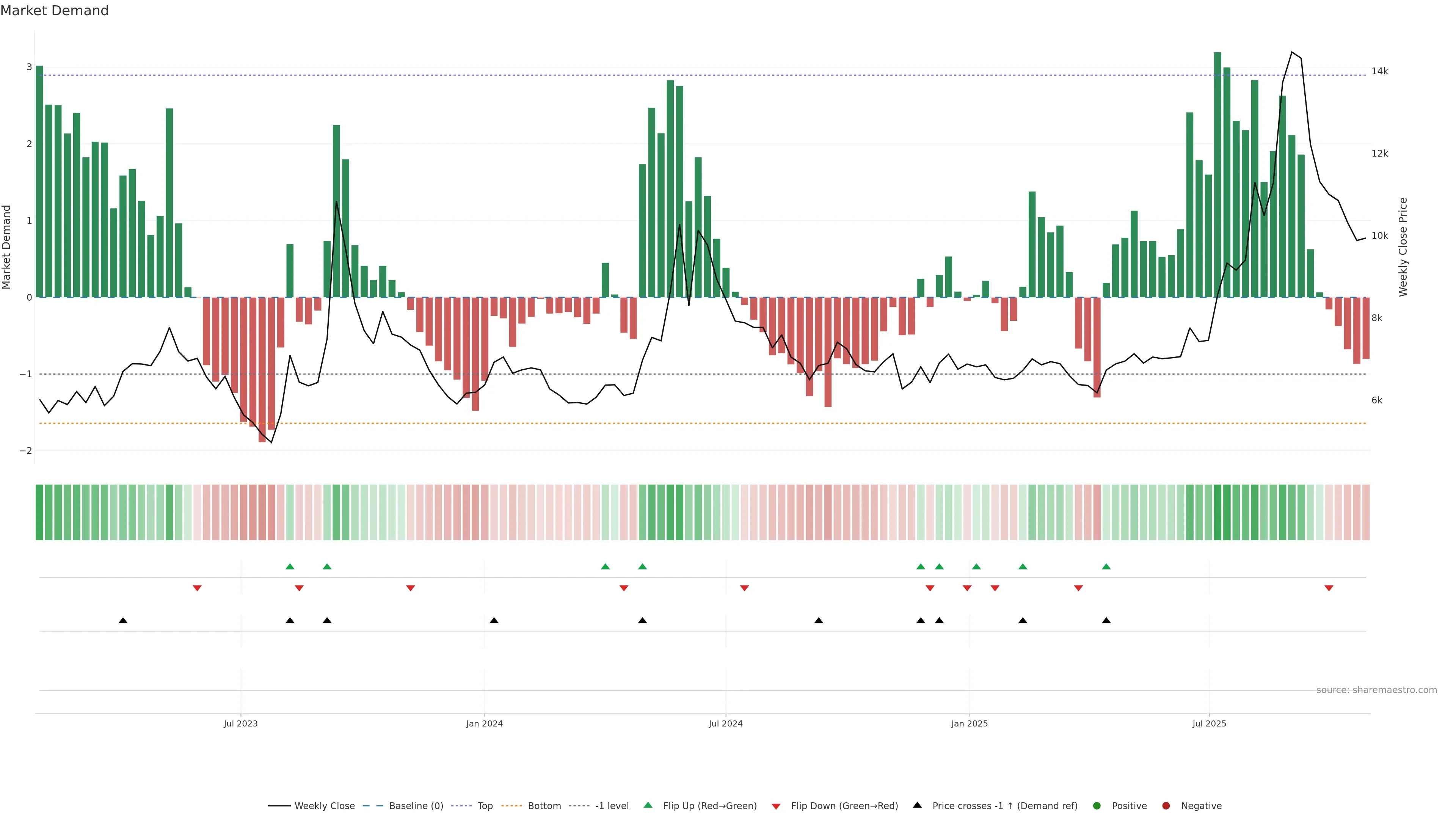Viewport: 1456px width, 819px height.
Task: Click red Negative legend dot
Action: click(x=1166, y=806)
